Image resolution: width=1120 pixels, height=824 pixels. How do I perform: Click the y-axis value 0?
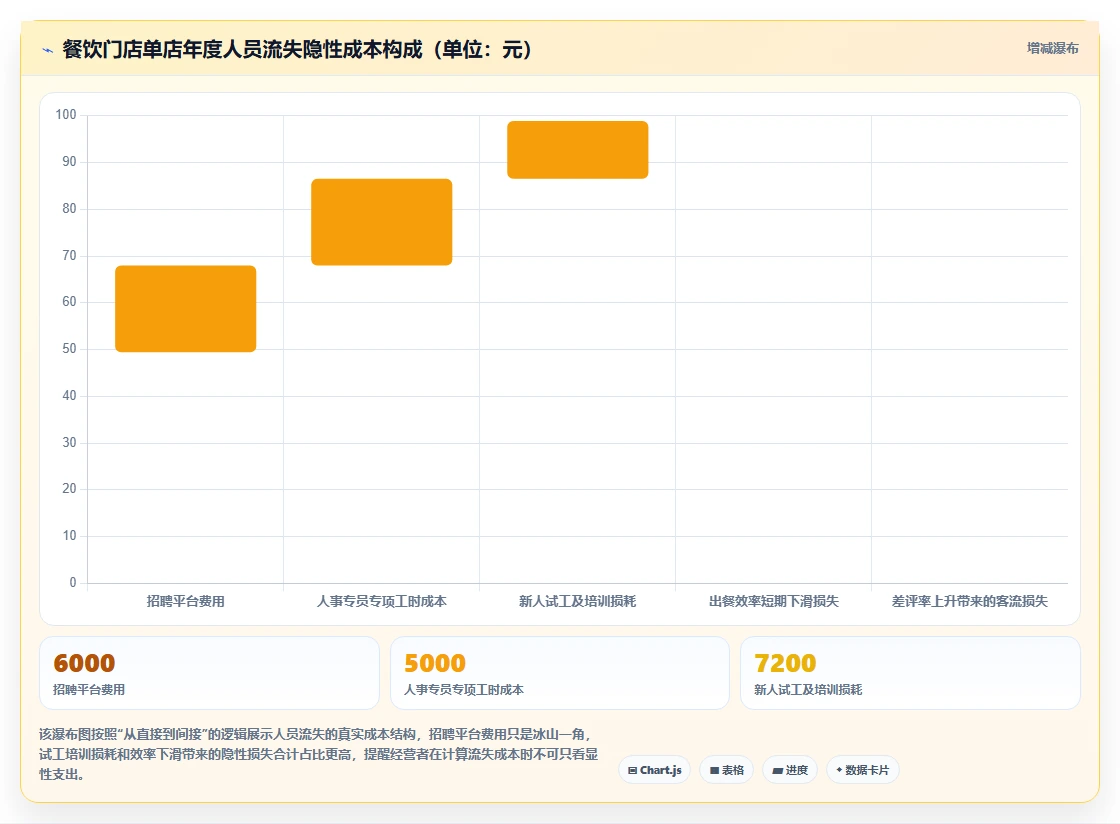coord(73,583)
